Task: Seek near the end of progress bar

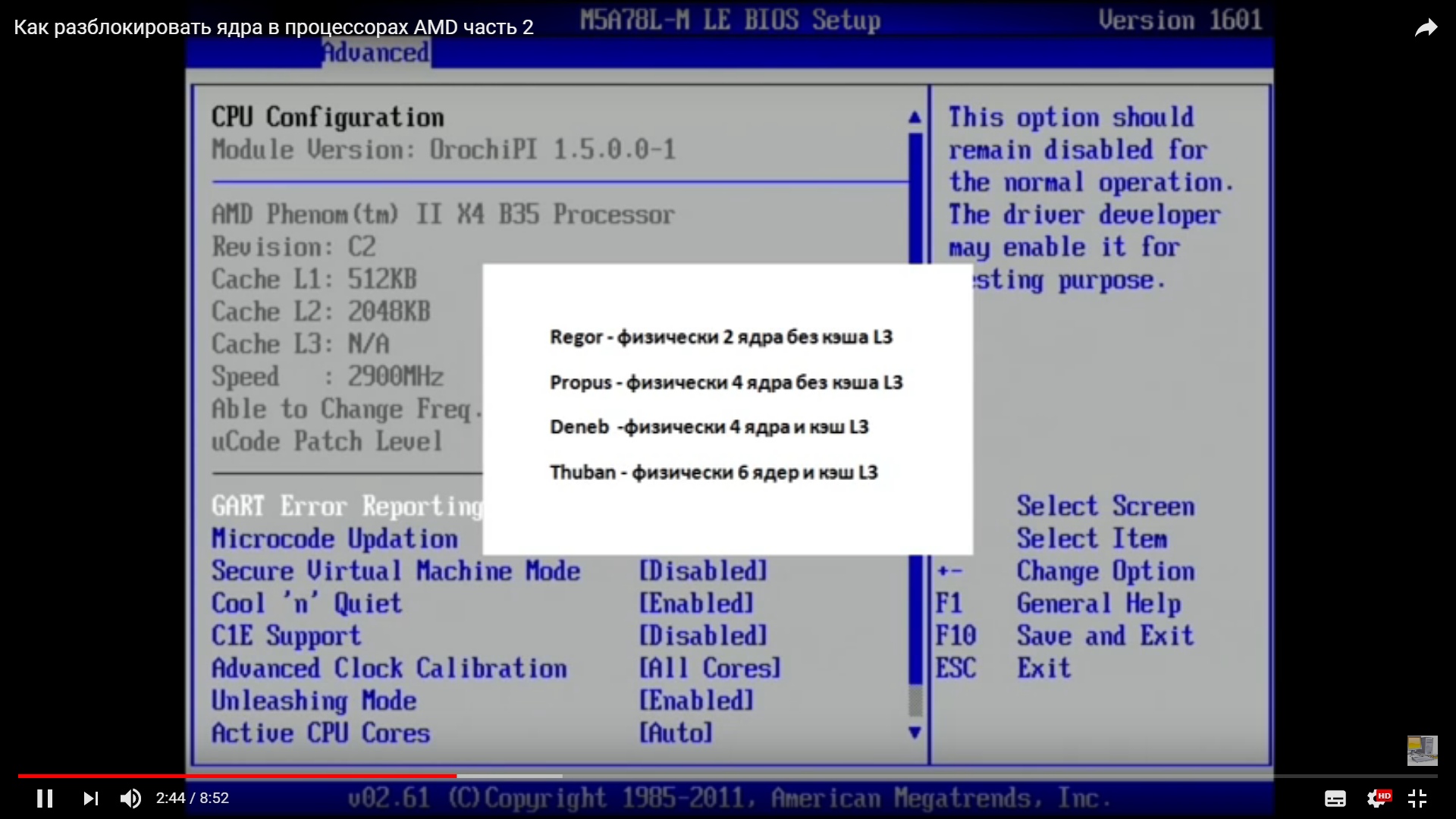Action: 1410,776
